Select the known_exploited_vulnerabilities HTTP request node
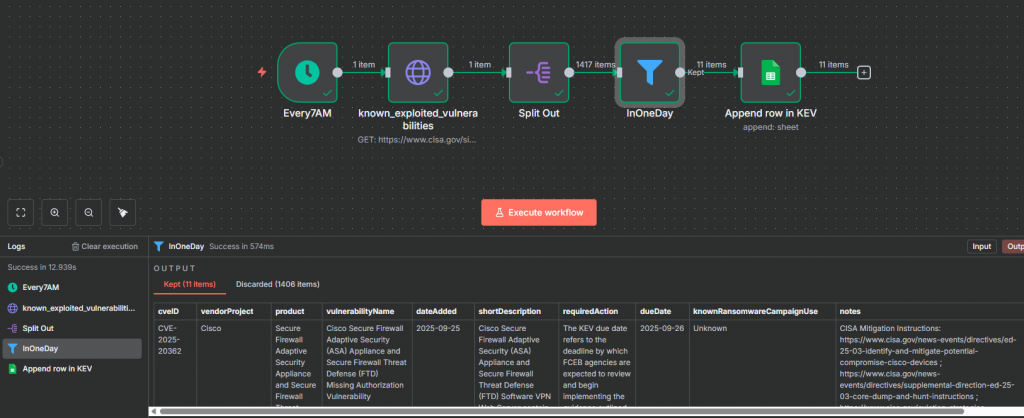 pos(418,72)
